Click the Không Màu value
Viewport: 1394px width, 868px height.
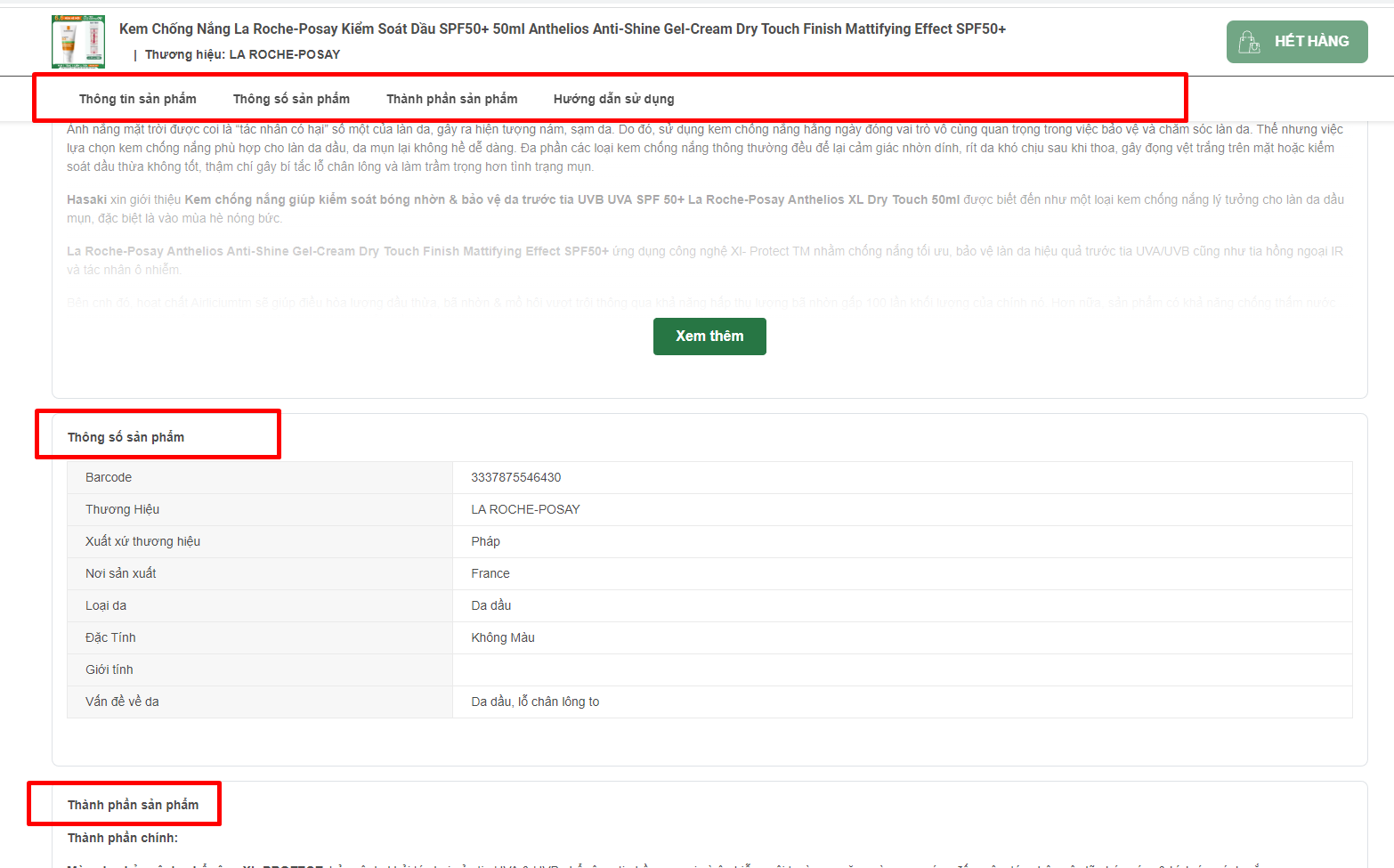[x=503, y=637]
